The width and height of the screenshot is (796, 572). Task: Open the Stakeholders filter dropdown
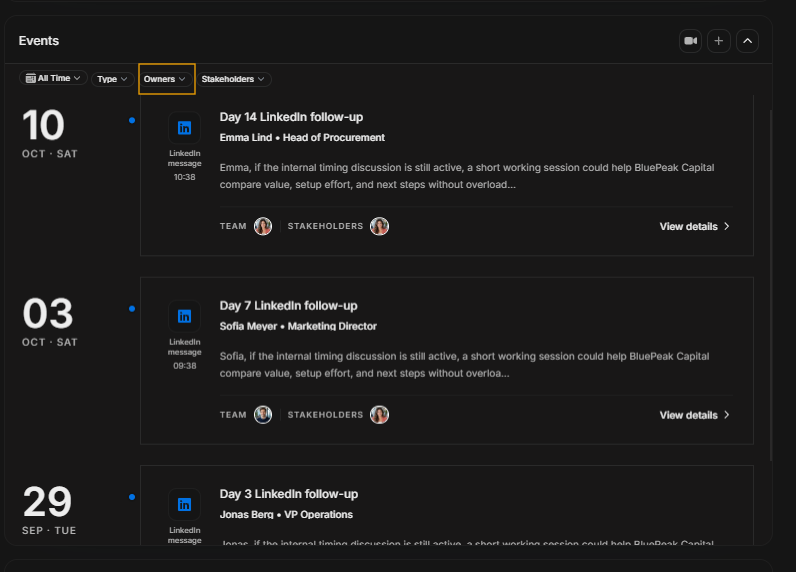pos(234,79)
